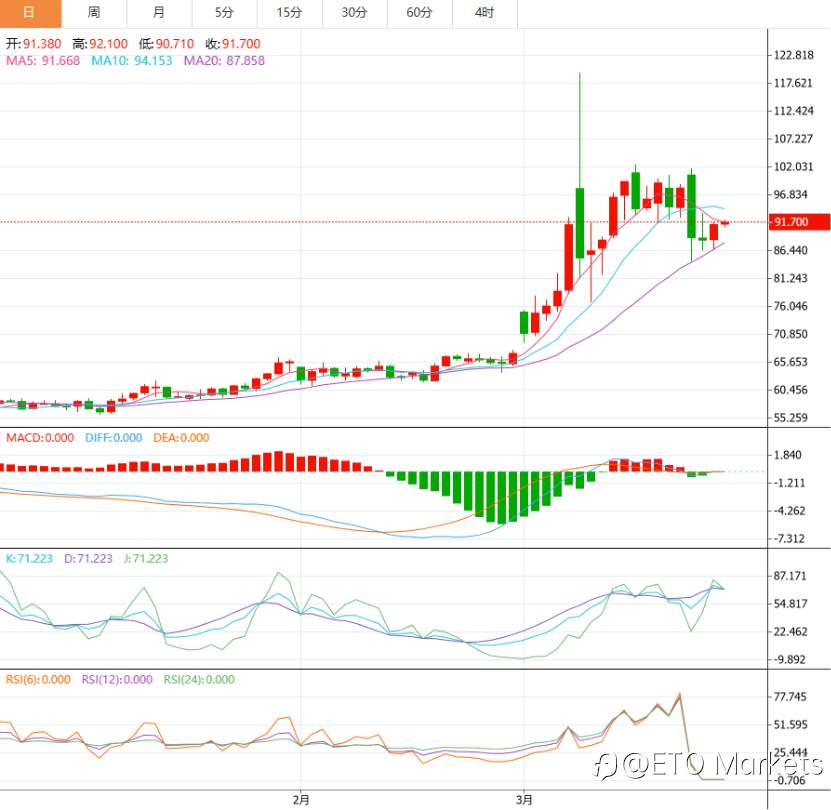The image size is (831, 810).
Task: Click the D:71.223 label
Action: click(89, 559)
